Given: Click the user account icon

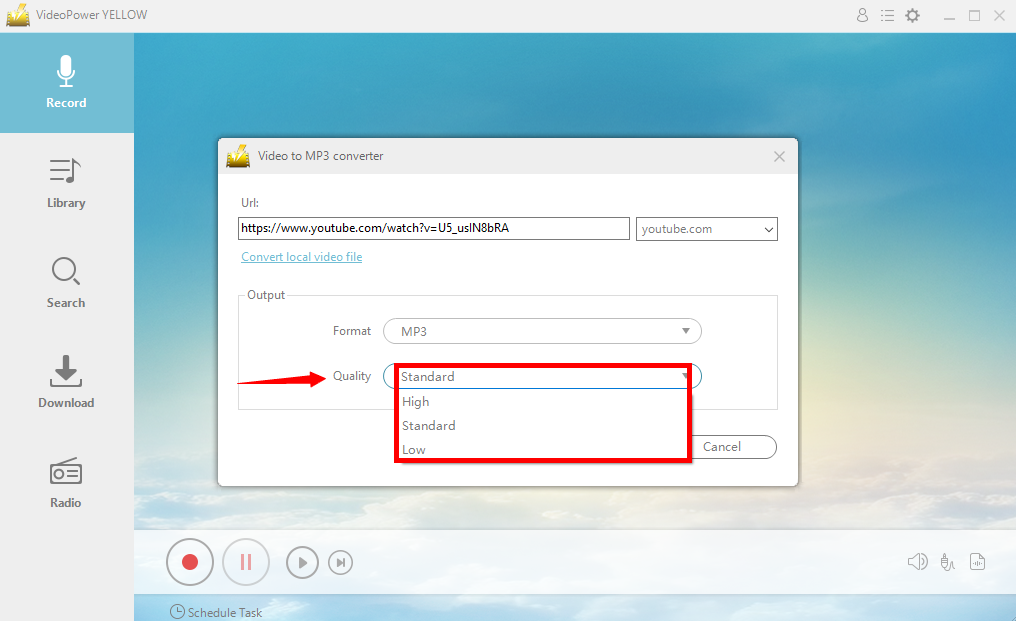Looking at the screenshot, I should click(862, 16).
